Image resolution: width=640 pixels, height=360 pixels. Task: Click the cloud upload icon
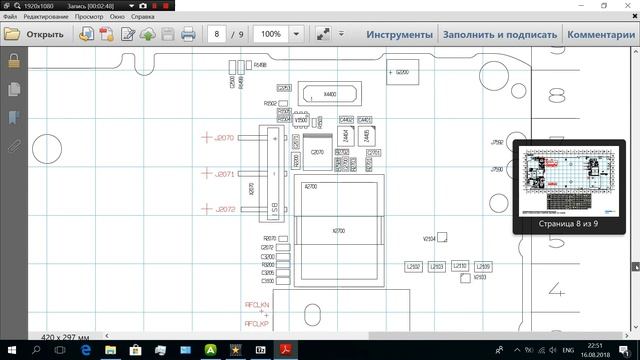pyautogui.click(x=147, y=34)
